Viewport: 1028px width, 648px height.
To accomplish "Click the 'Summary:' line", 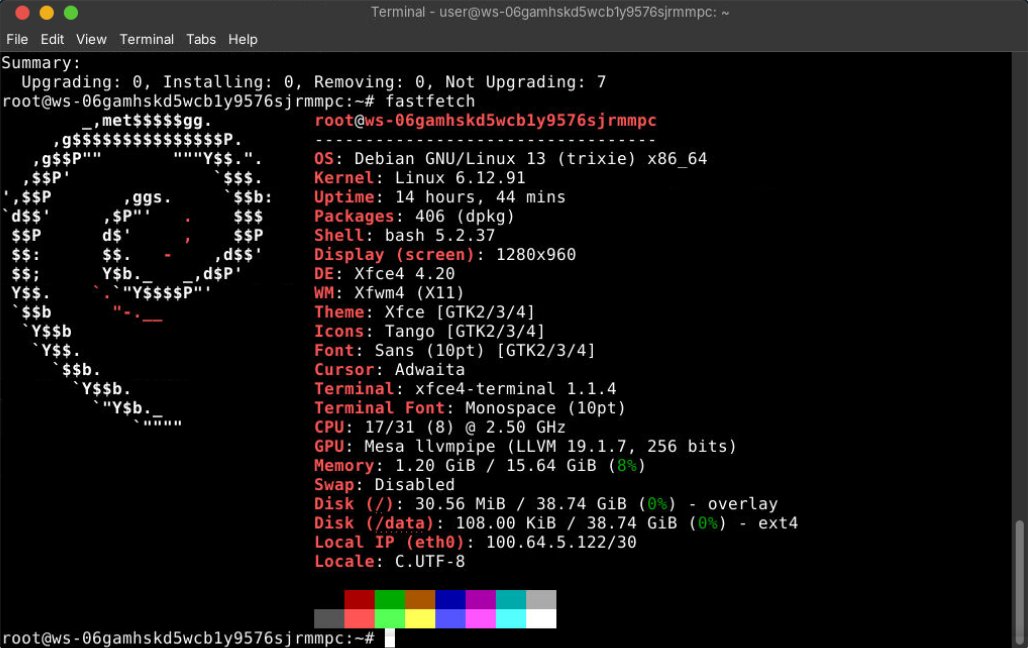I will (x=41, y=63).
